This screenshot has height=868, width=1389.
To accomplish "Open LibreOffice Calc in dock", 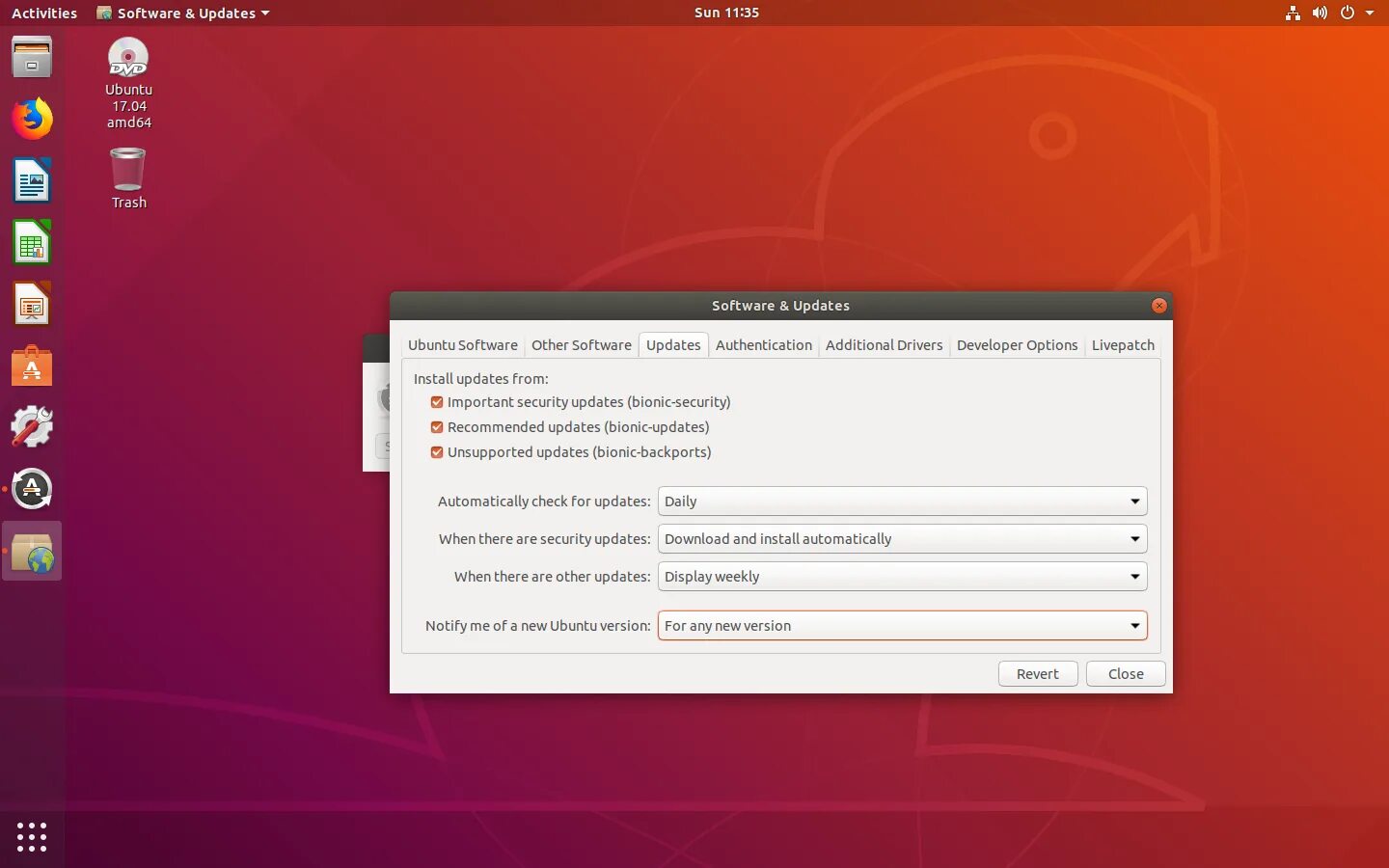I will coord(32,242).
